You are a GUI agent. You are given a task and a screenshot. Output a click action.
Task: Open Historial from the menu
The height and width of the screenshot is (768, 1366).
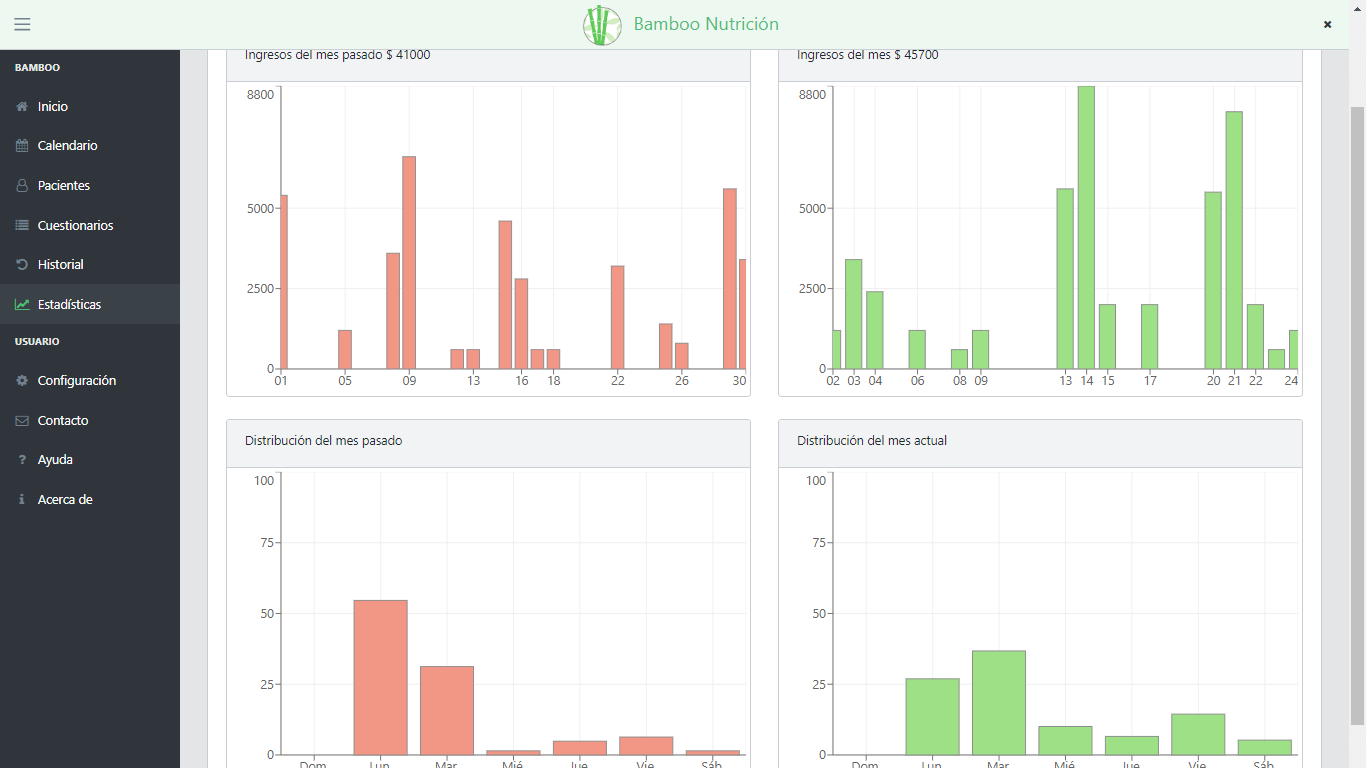90,265
